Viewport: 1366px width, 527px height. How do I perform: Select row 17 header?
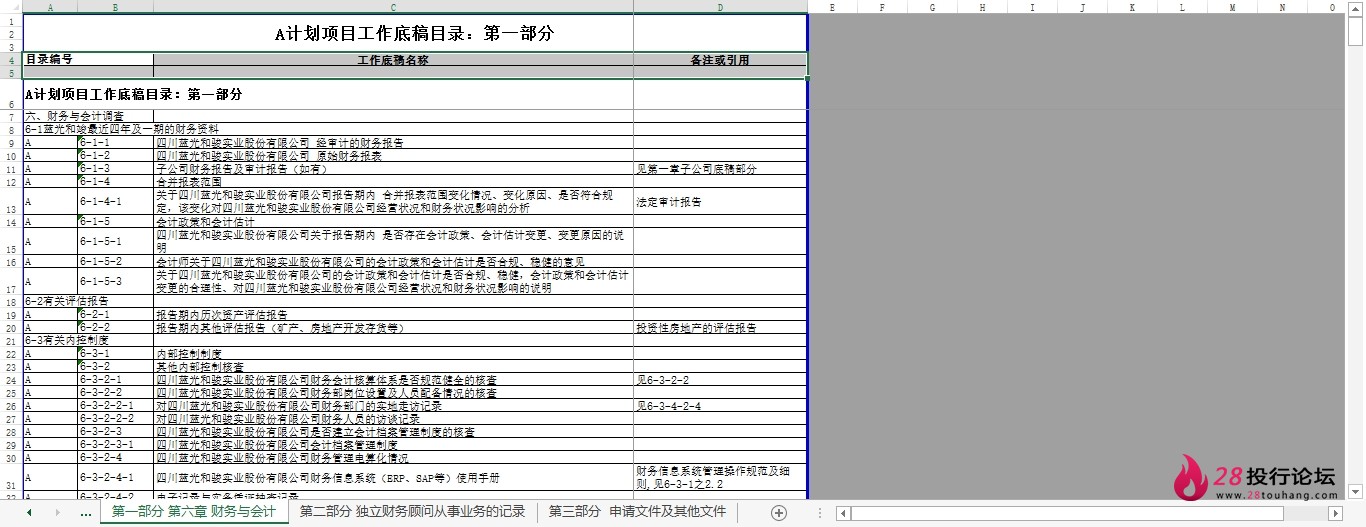11,281
